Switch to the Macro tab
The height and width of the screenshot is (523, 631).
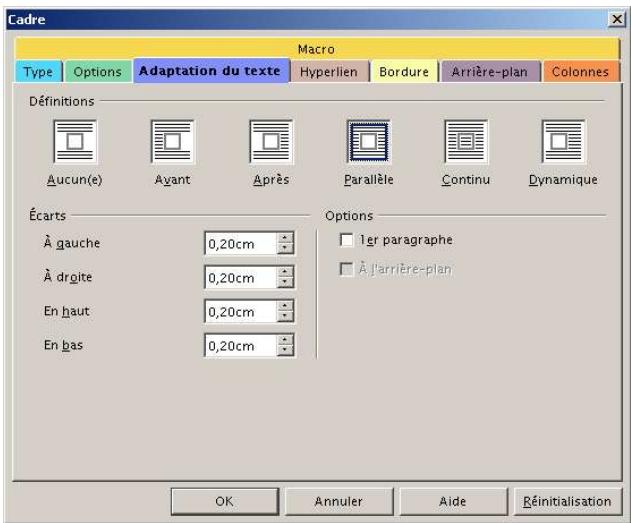(316, 49)
